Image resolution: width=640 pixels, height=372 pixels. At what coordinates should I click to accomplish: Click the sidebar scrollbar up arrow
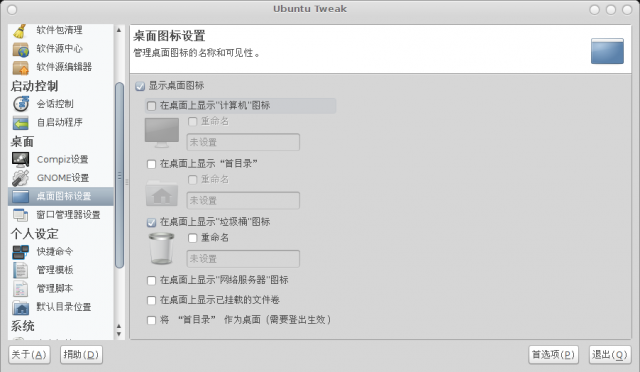pos(119,30)
